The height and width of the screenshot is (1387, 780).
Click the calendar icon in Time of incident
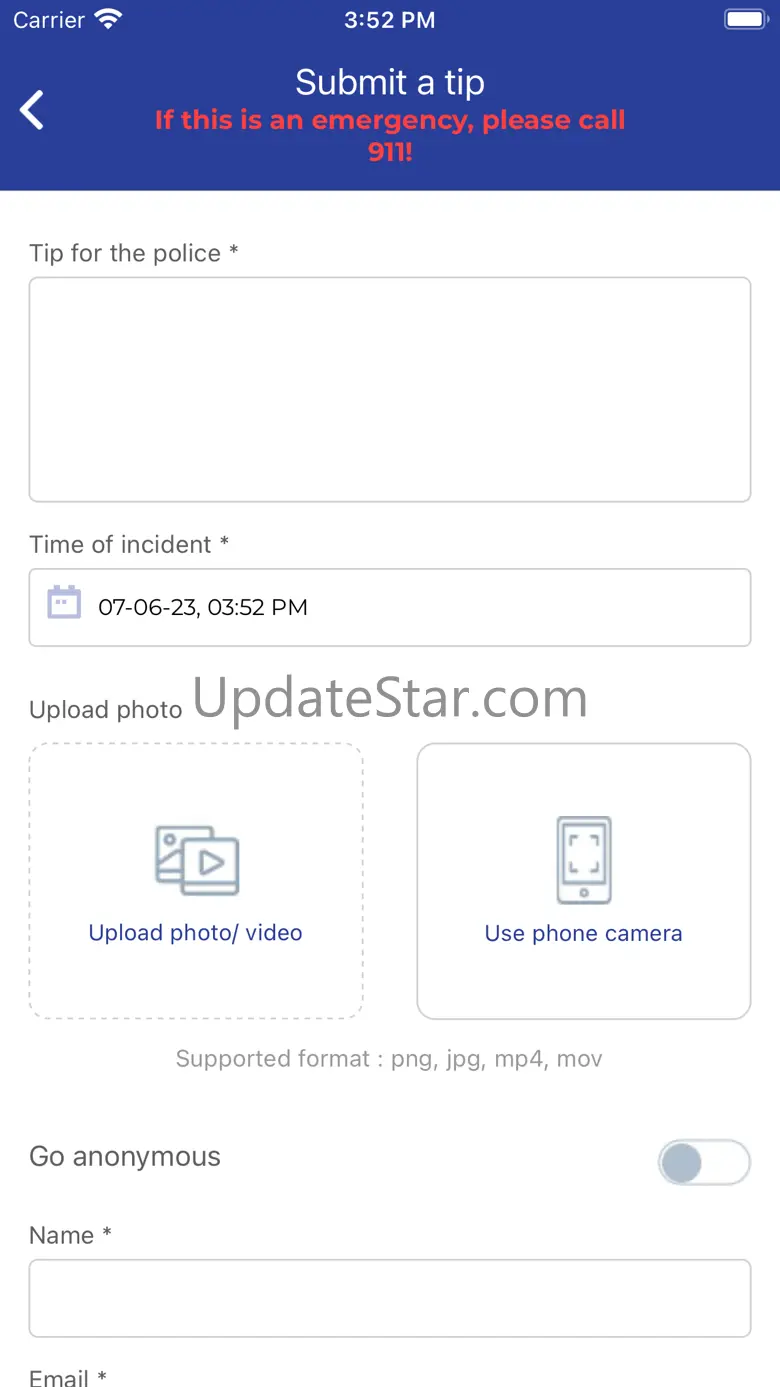(x=64, y=603)
